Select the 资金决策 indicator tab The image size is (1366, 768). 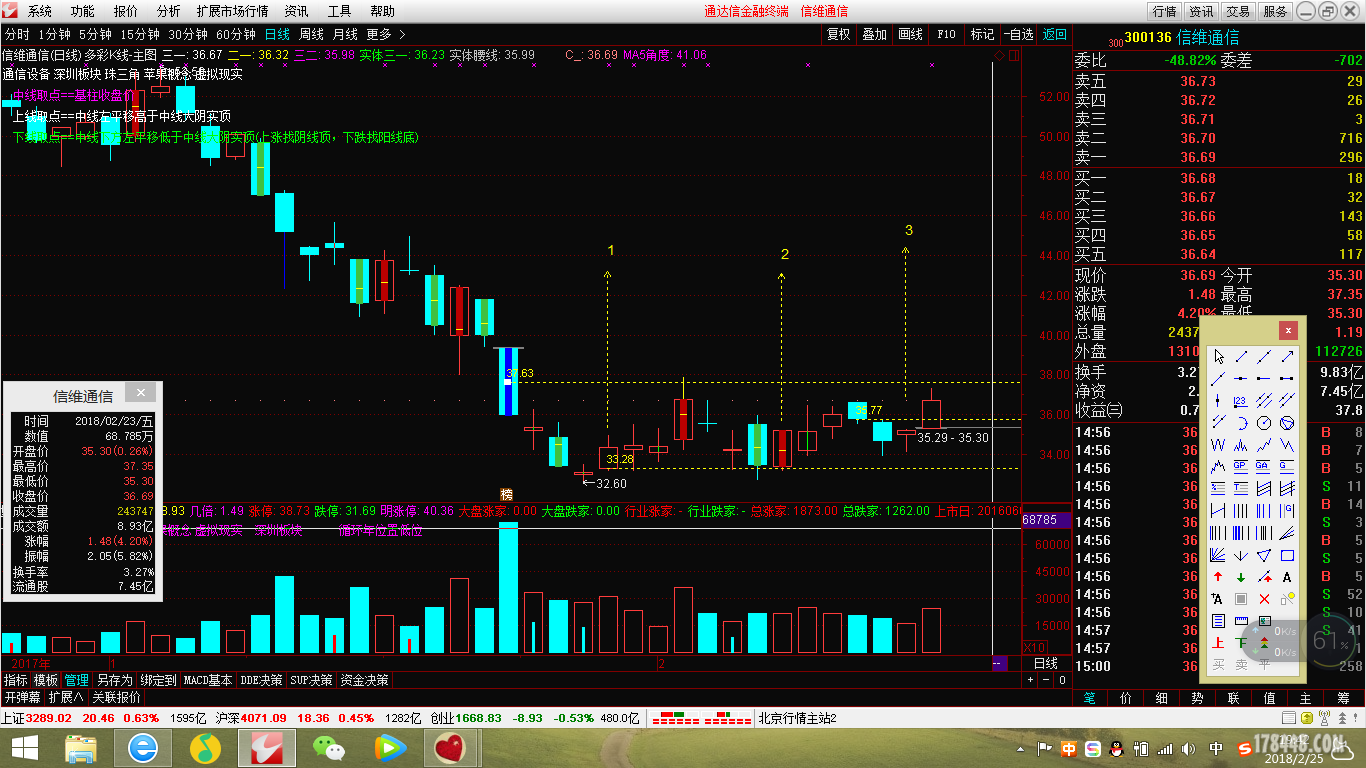364,680
